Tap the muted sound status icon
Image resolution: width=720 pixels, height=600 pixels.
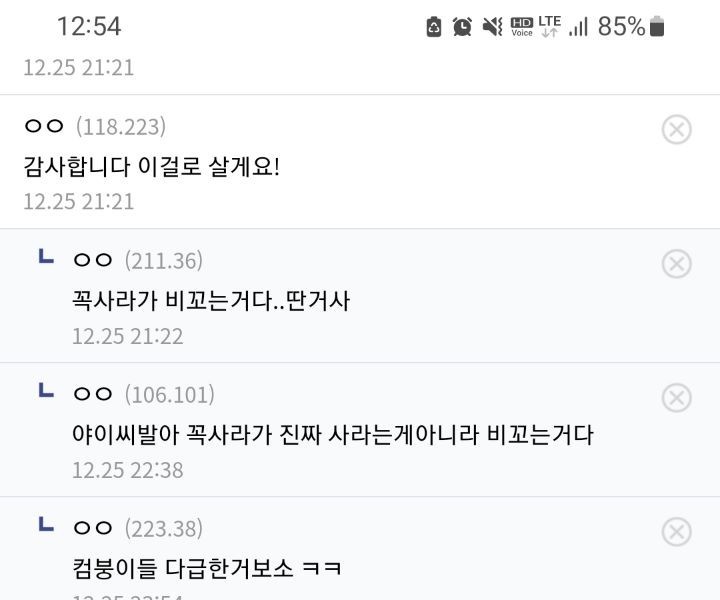492,27
